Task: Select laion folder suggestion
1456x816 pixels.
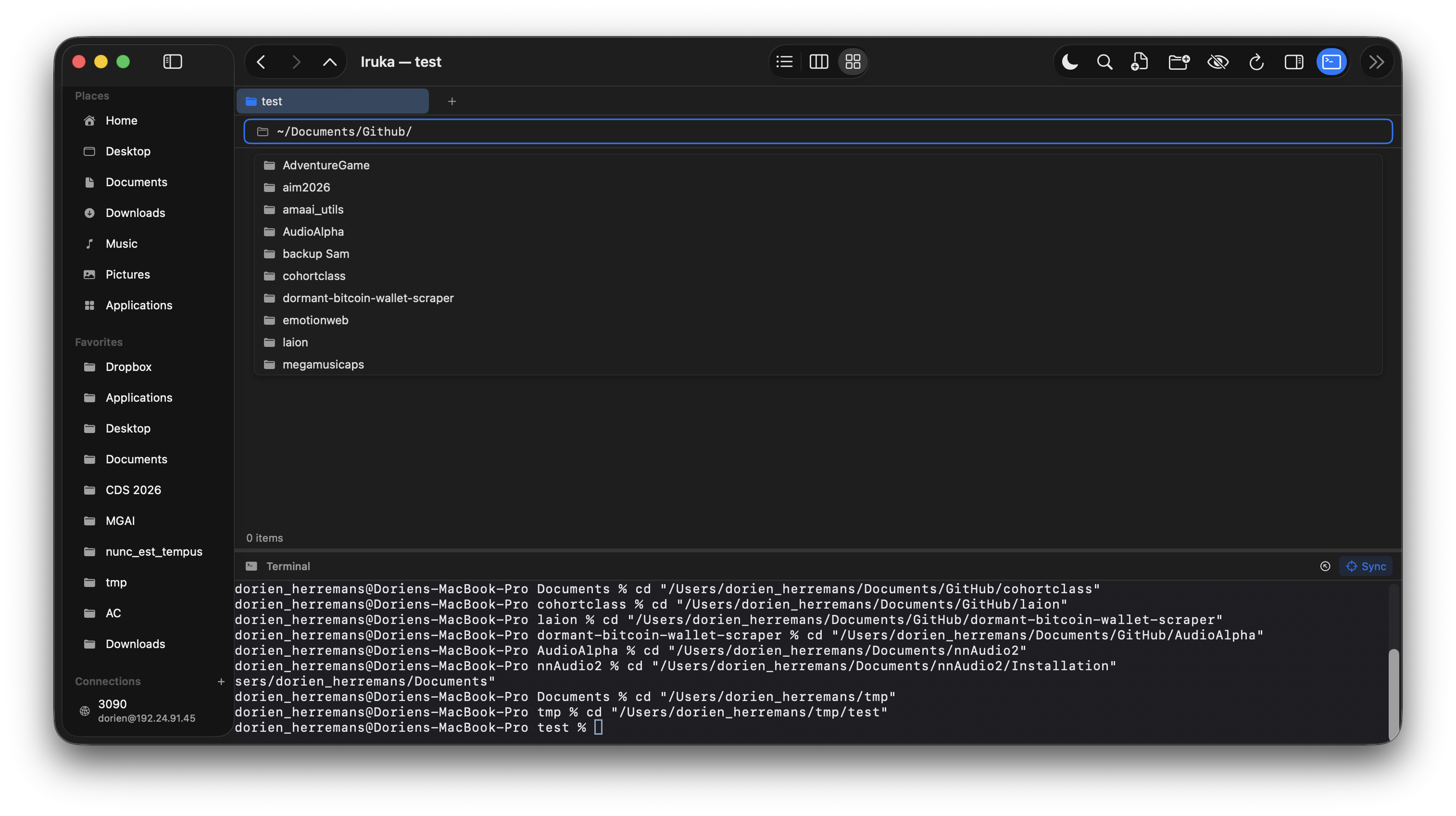Action: [818, 342]
